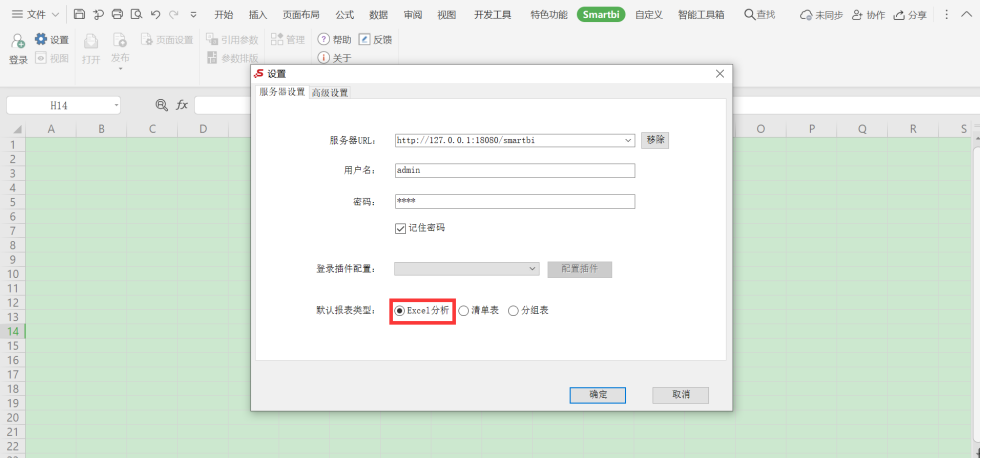The width and height of the screenshot is (981, 458).
Task: Expand the Name Box dropdown showing H14
Action: (x=116, y=106)
